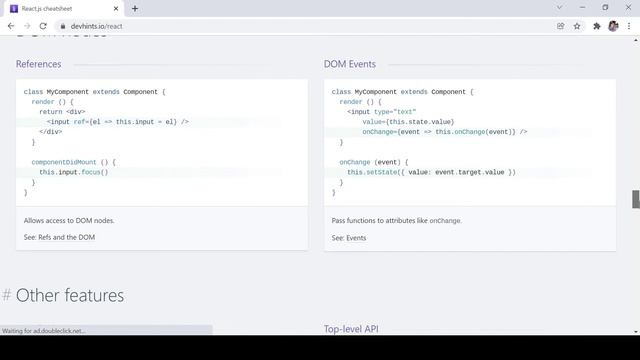Follow the Refs and the DOM link
Viewport: 640px width, 360px height.
pos(67,237)
